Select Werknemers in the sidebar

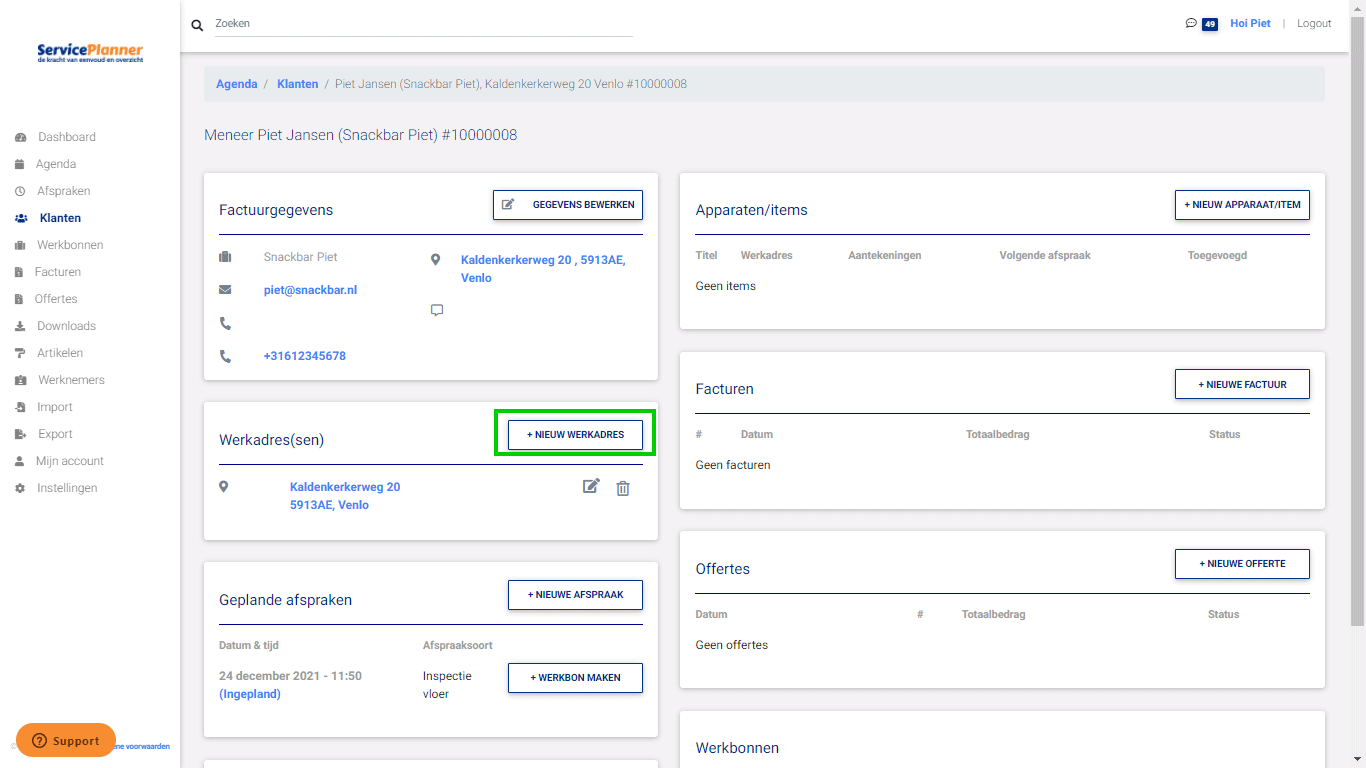(x=71, y=380)
